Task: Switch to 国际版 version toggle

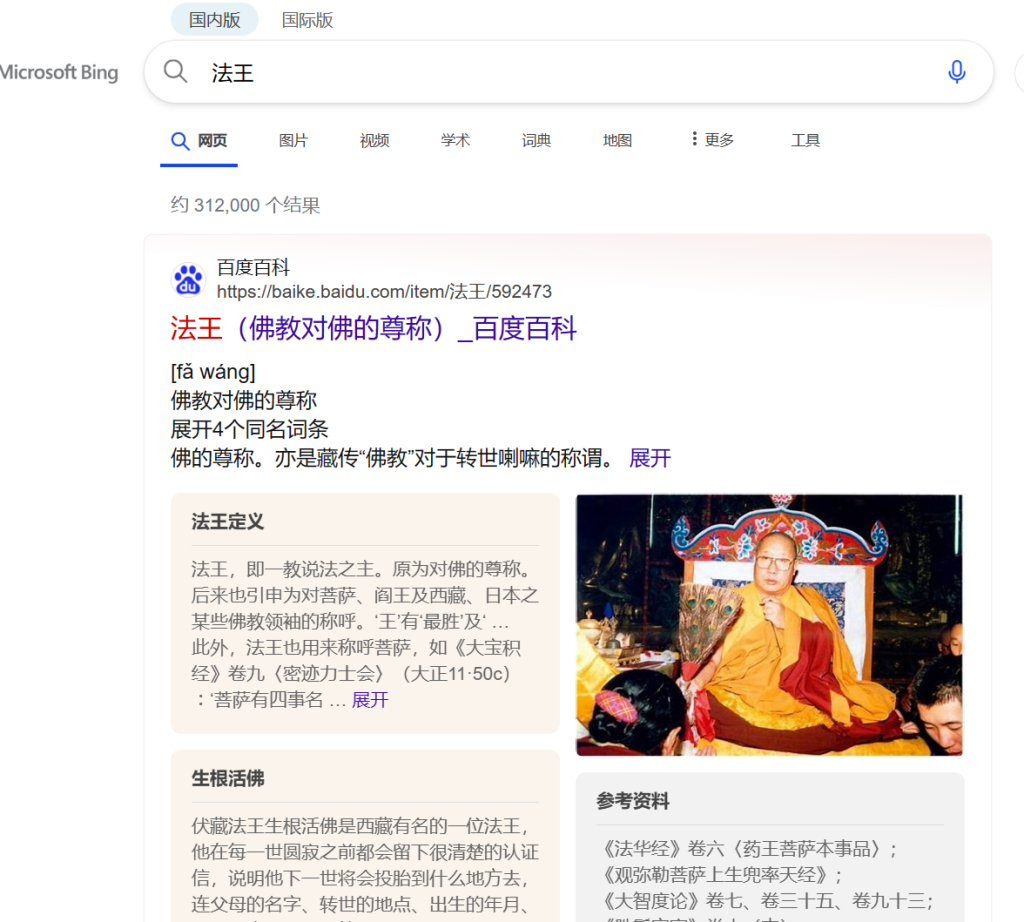Action: pos(307,20)
